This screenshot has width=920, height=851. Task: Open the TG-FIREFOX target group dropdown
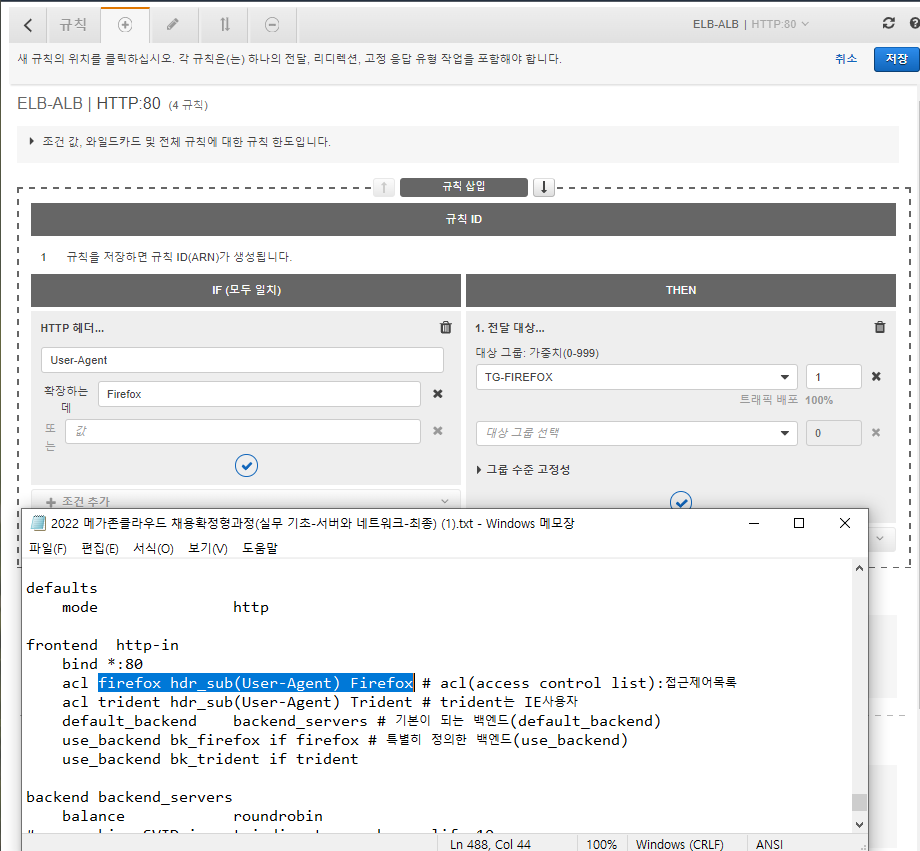tap(637, 377)
